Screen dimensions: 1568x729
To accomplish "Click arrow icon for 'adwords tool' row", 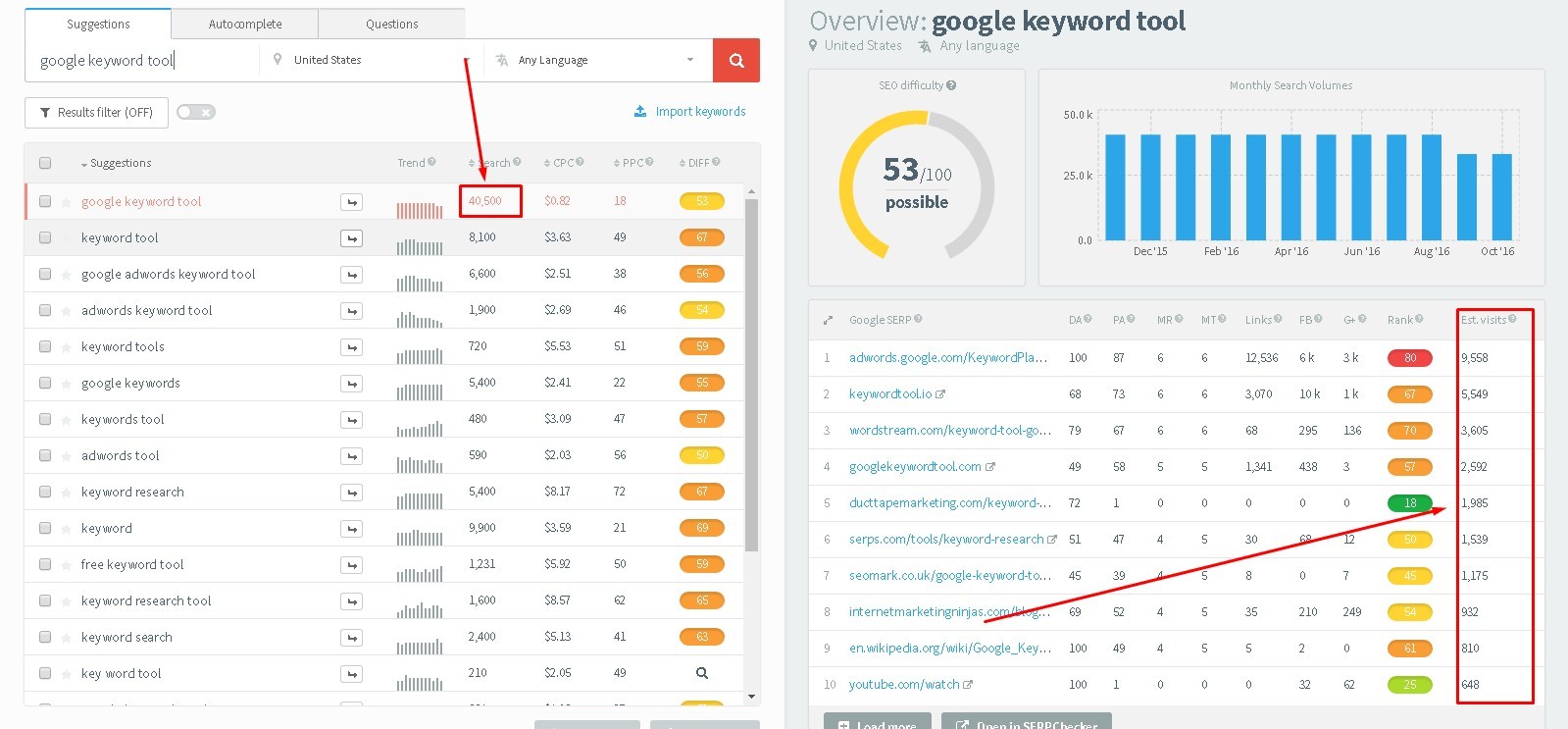I will pyautogui.click(x=352, y=456).
